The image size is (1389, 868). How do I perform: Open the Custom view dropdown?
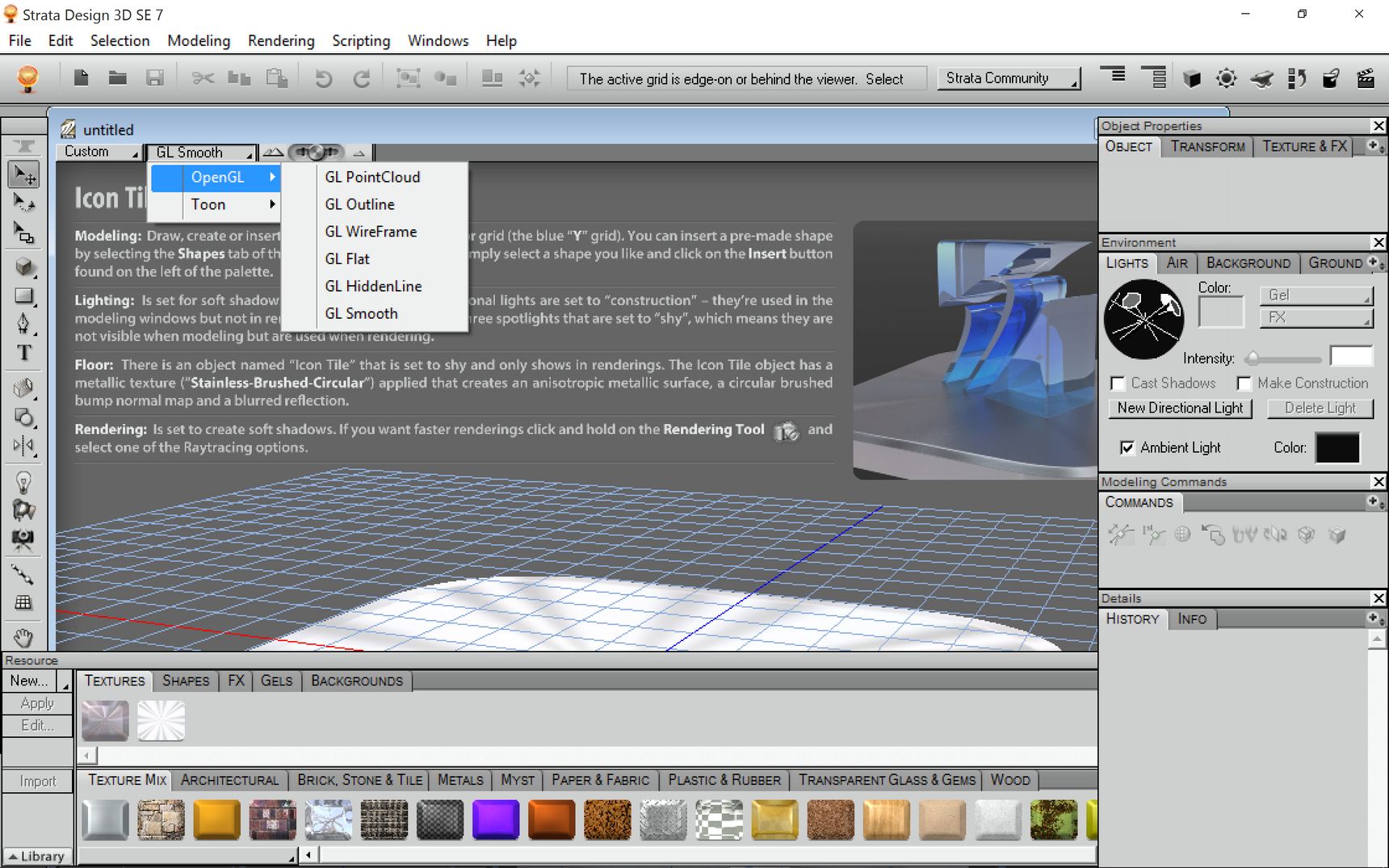point(99,152)
